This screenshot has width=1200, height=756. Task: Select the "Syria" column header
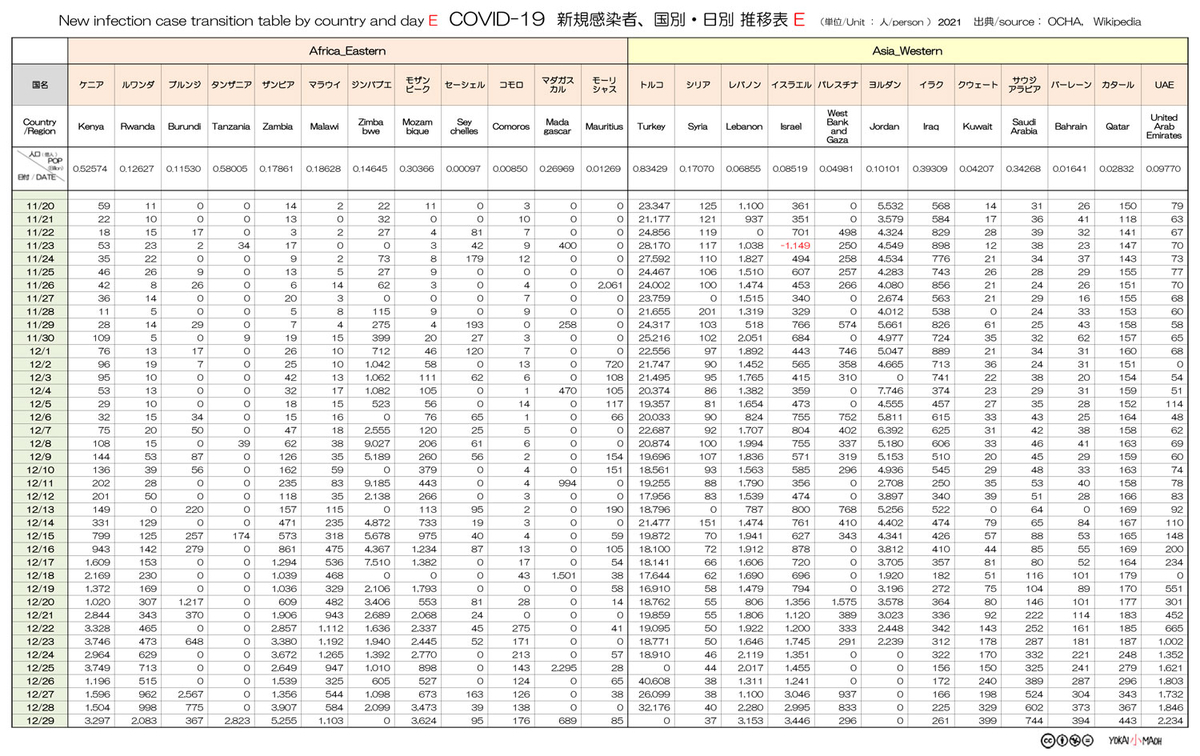click(698, 128)
